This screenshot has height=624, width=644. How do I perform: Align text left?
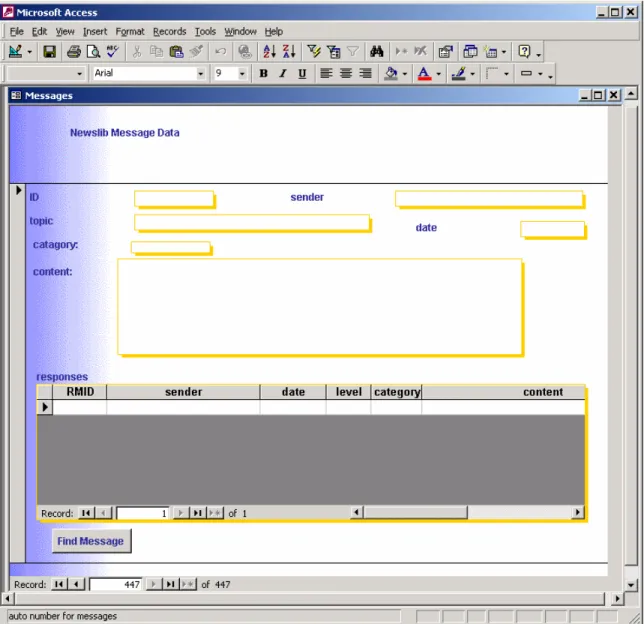pyautogui.click(x=326, y=74)
